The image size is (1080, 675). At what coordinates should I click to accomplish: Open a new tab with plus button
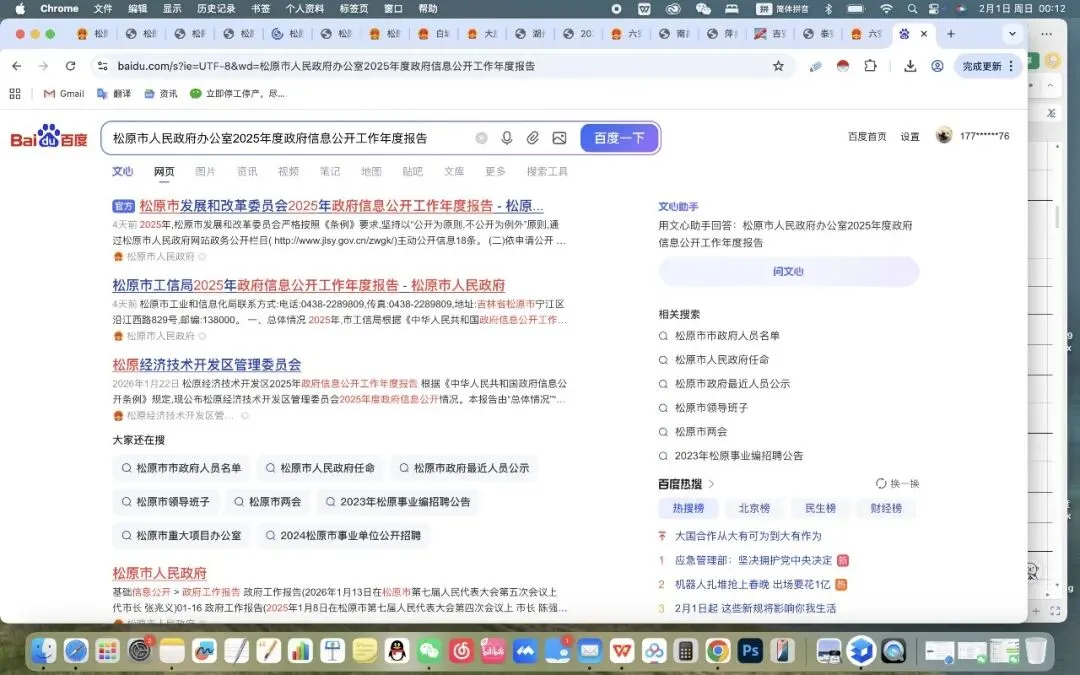click(x=951, y=34)
